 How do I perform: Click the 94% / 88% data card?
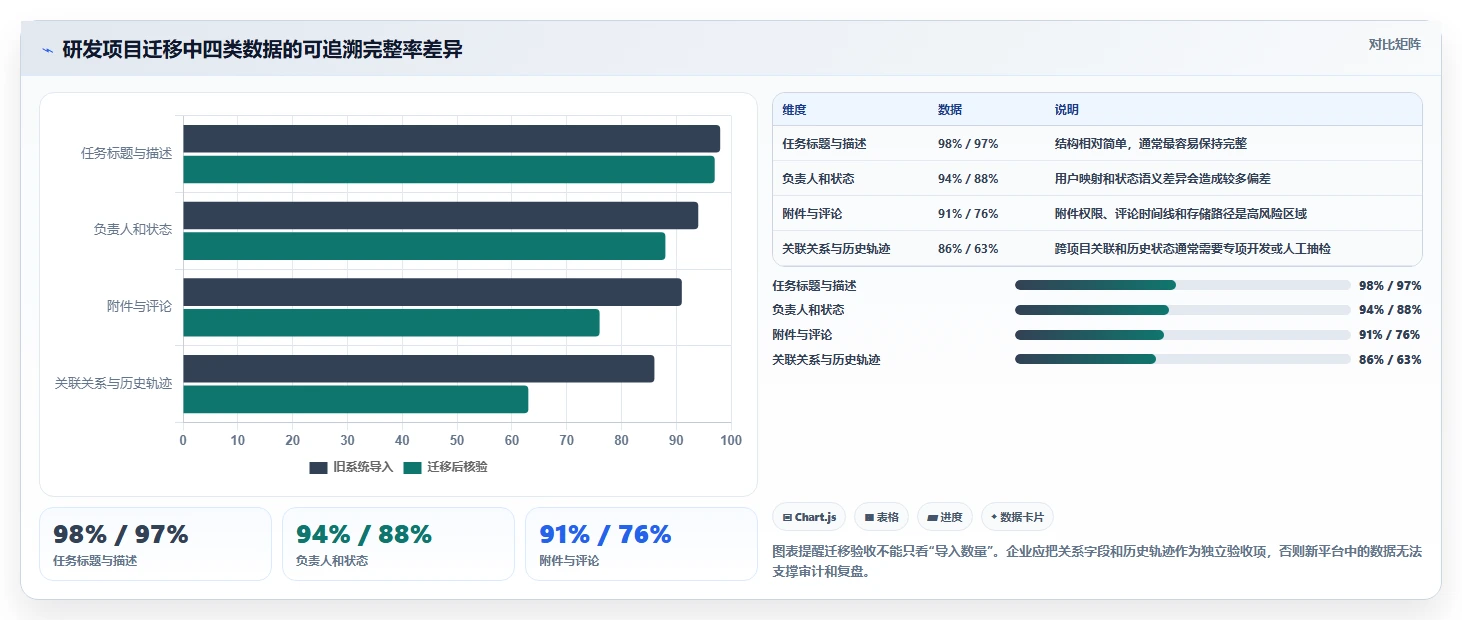click(x=398, y=544)
